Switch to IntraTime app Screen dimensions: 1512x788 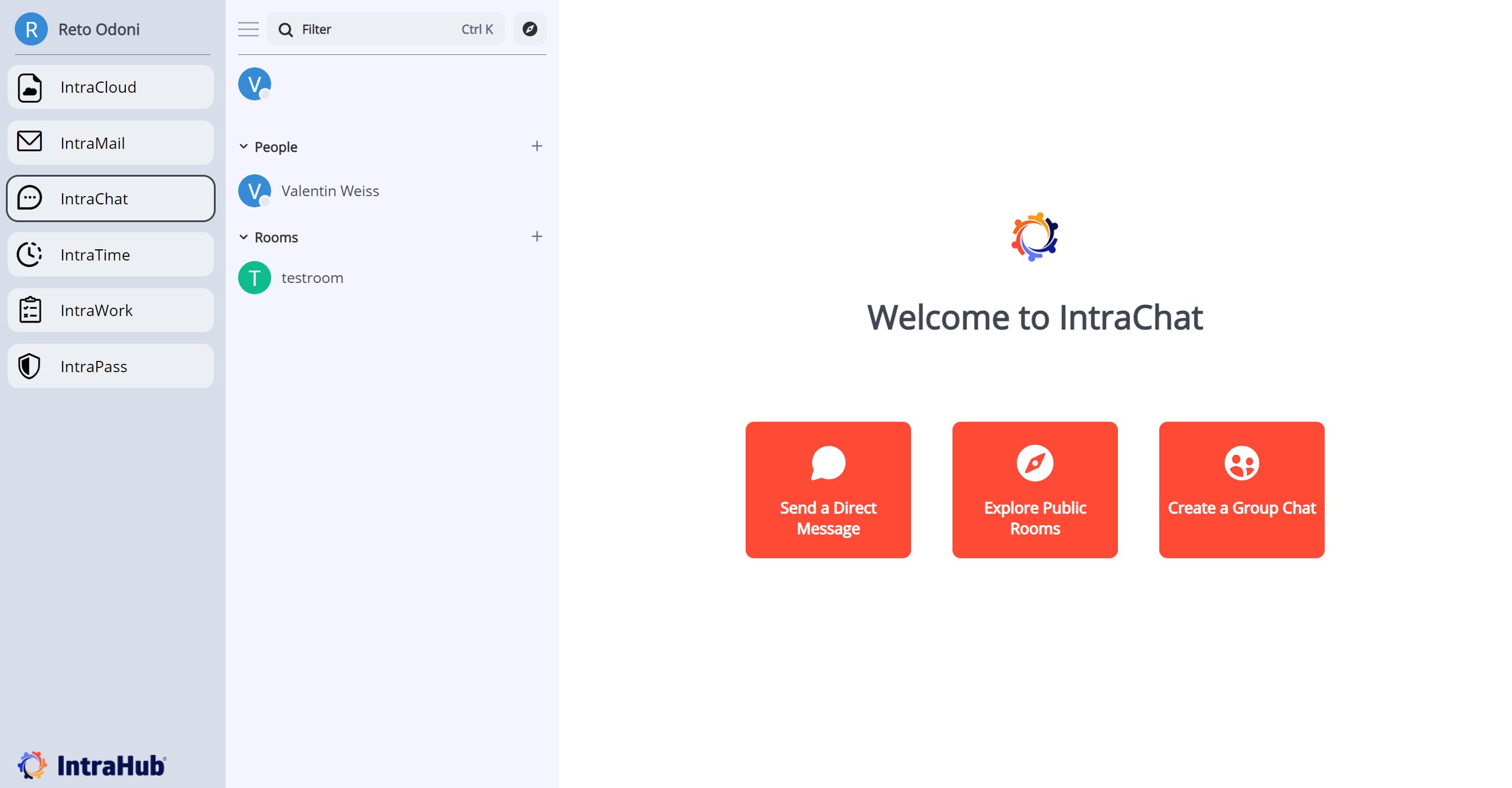click(x=110, y=255)
